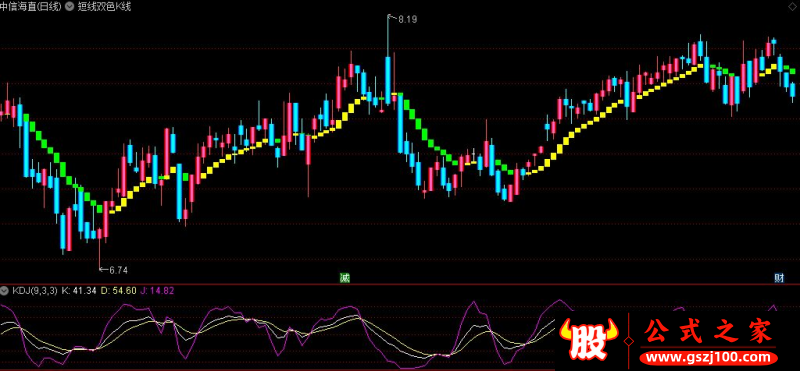Click the 短线双色K线 indicator name

coord(104,7)
